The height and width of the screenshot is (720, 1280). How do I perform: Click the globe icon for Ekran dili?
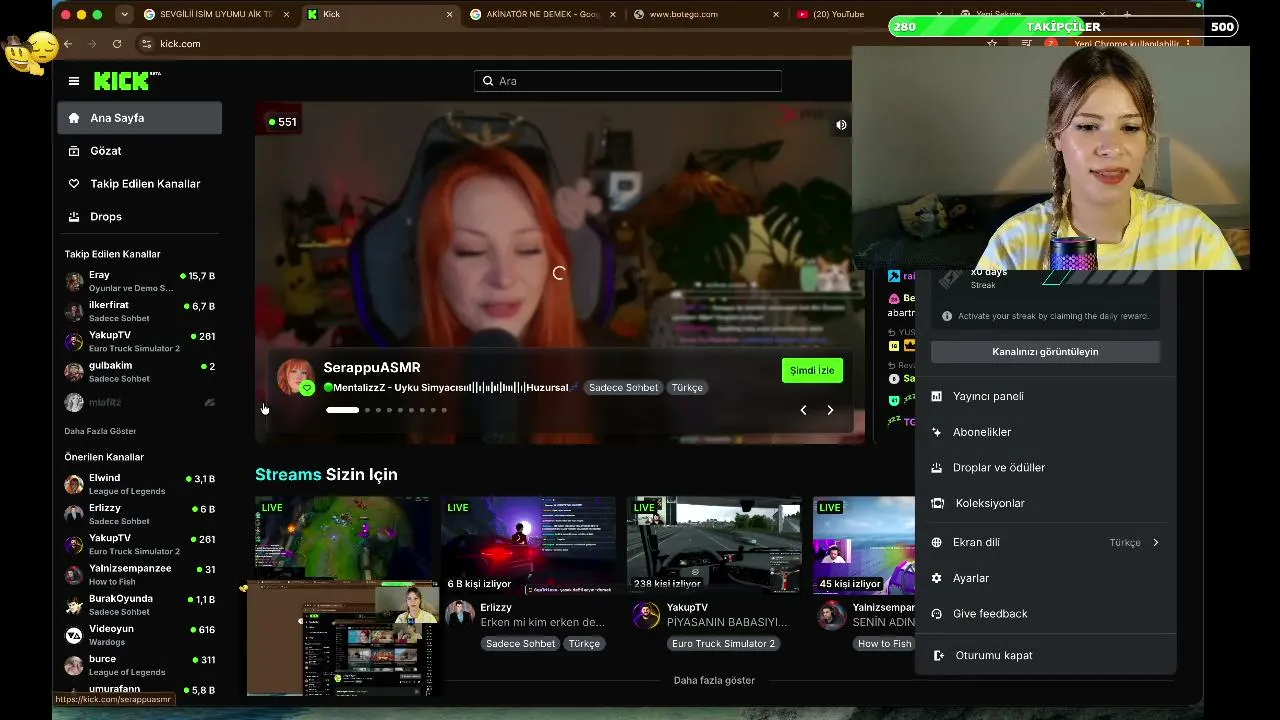(x=937, y=542)
